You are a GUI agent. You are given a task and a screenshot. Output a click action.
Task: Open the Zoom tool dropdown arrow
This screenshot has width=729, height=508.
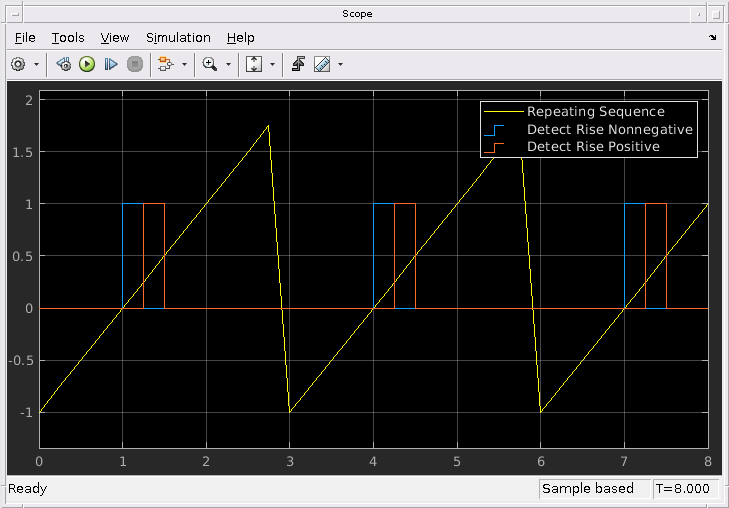228,64
